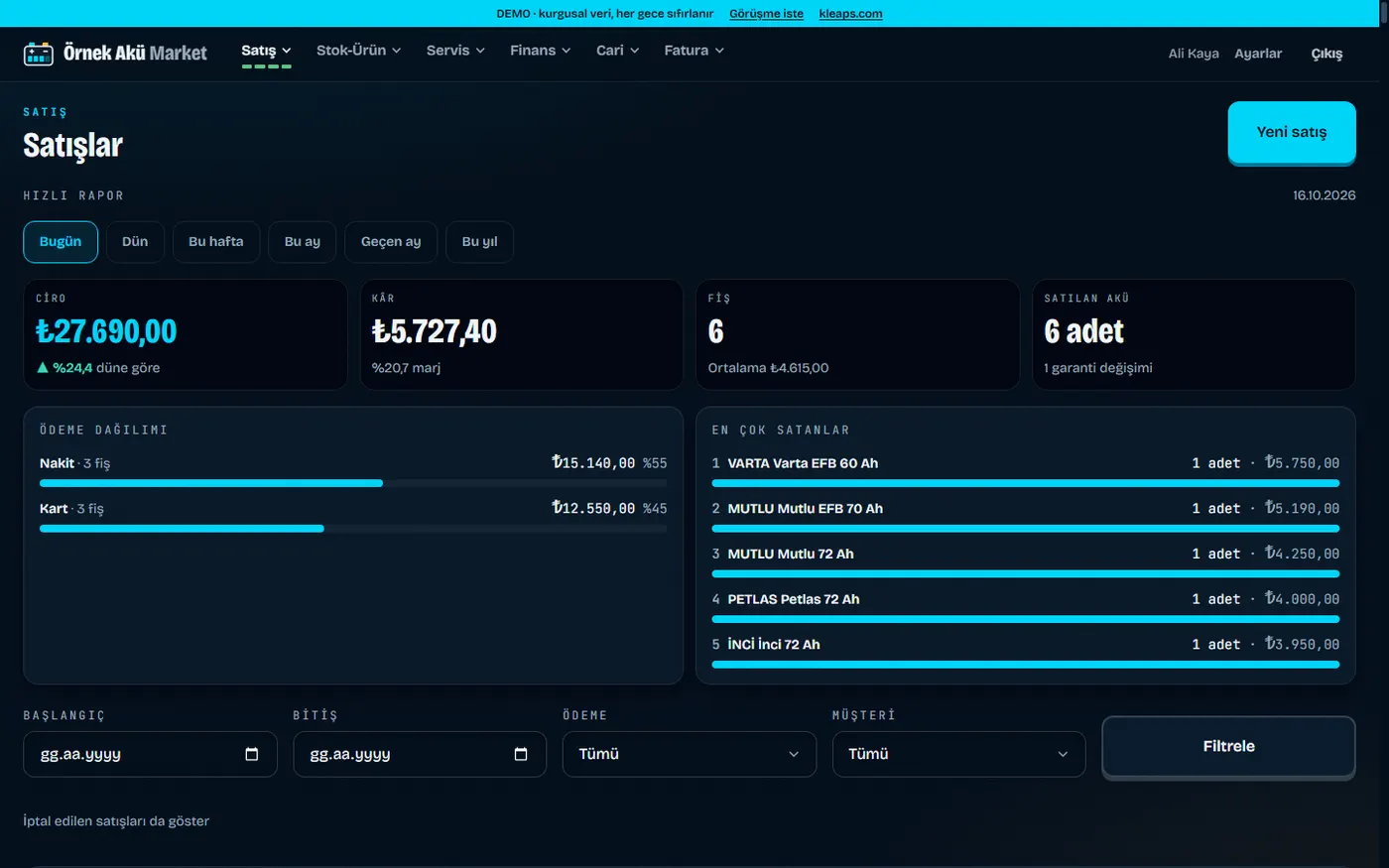The width and height of the screenshot is (1389, 868).
Task: Log out using Çıkış
Action: 1326,54
